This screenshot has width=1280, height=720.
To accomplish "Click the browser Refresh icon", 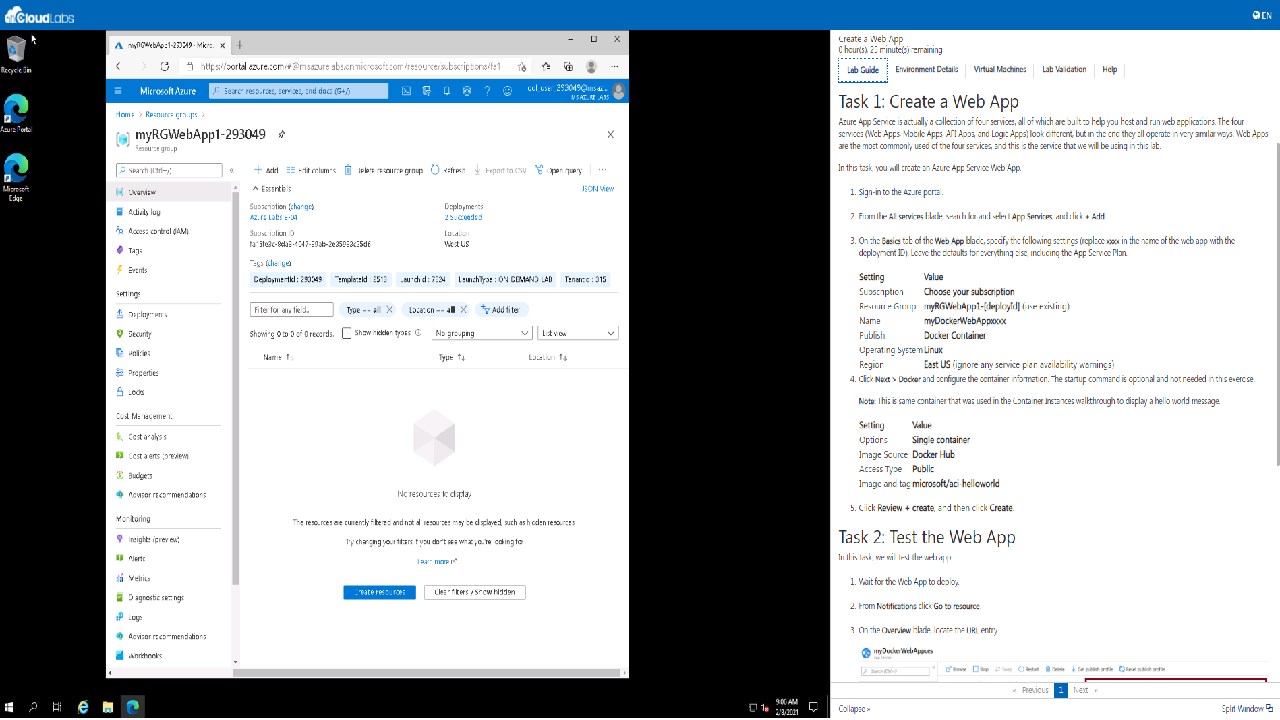I will click(x=164, y=66).
